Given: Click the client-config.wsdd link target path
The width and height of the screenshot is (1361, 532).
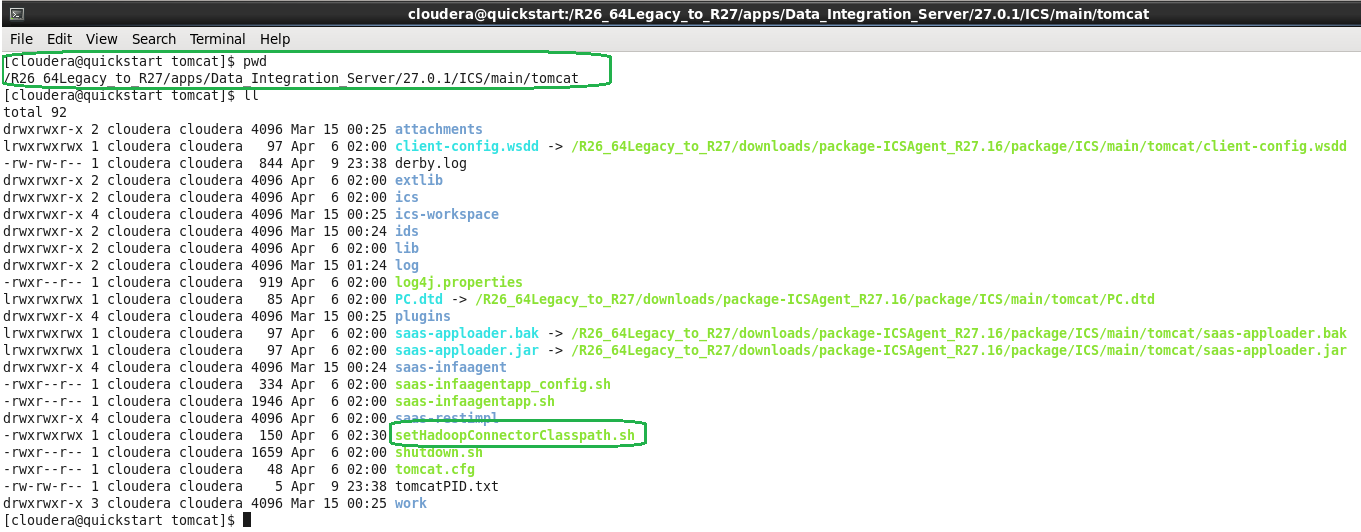Looking at the screenshot, I should tap(959, 146).
